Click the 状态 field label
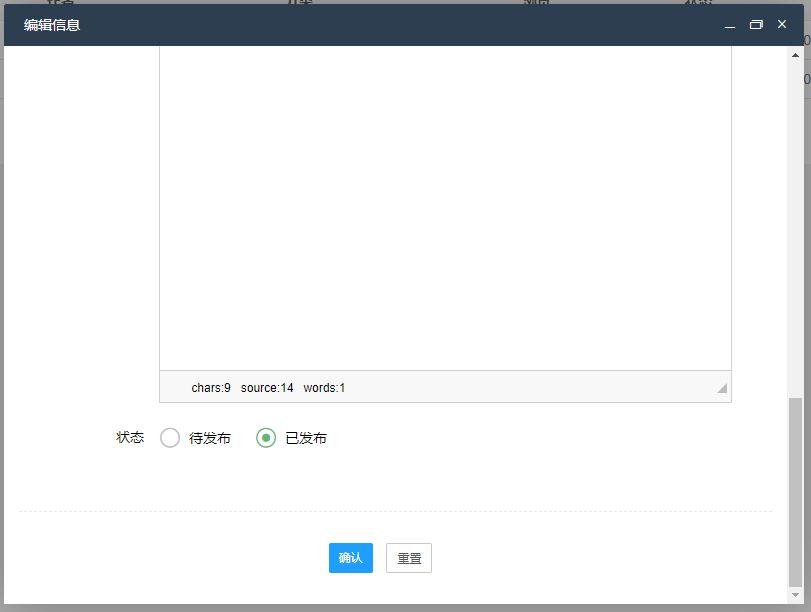Screen dimensions: 811x612 (x=130, y=437)
